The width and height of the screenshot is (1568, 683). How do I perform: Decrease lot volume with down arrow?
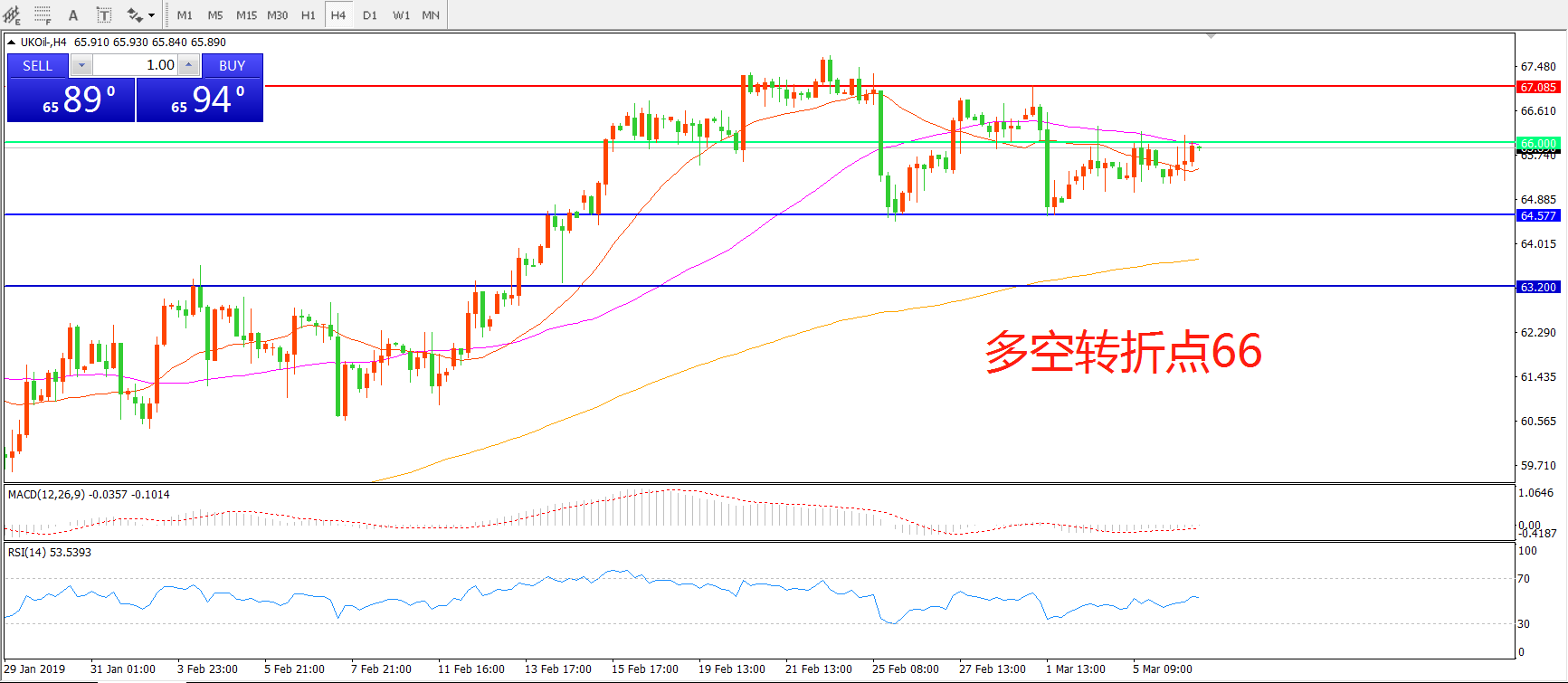click(x=81, y=65)
